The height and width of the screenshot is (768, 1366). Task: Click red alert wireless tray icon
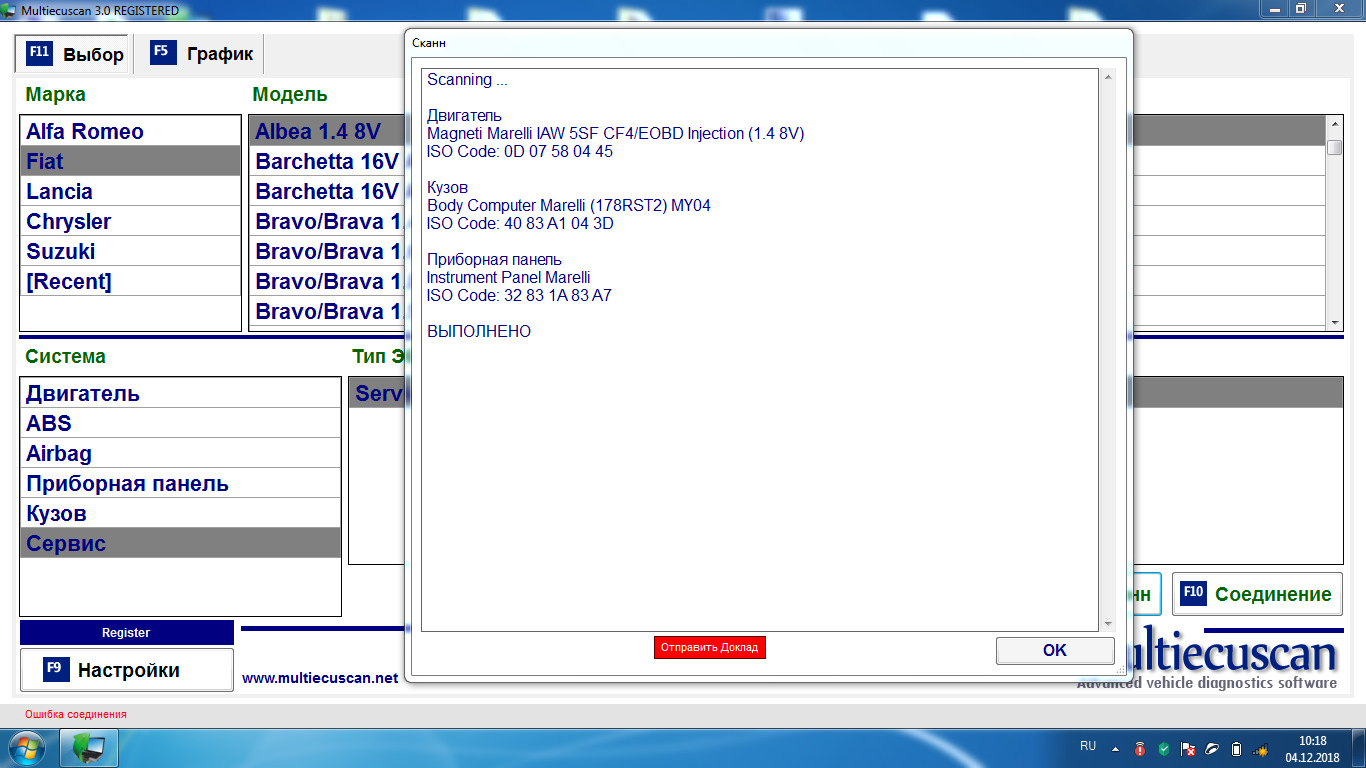pos(1140,748)
